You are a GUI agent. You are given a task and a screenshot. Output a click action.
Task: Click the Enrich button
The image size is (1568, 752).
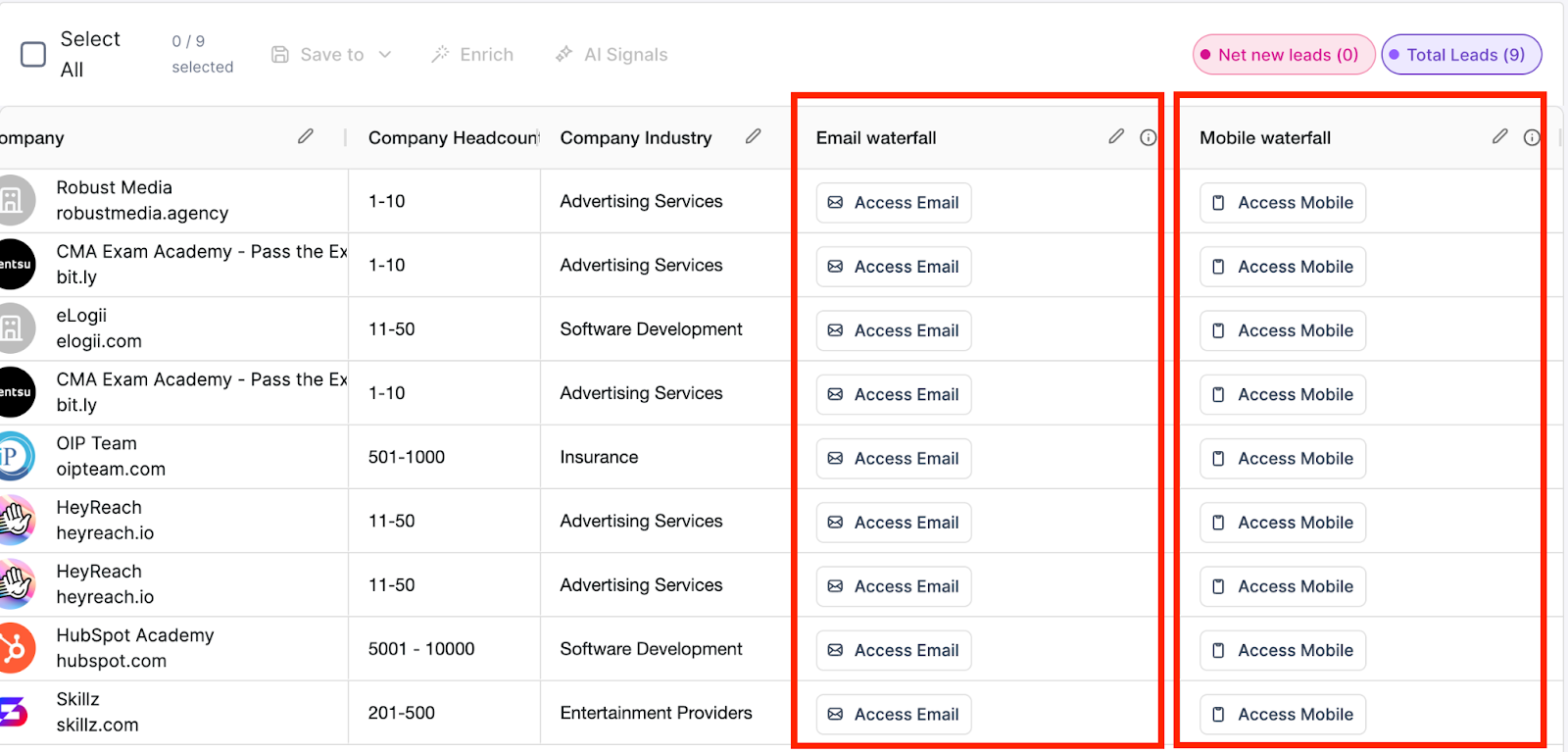click(472, 55)
